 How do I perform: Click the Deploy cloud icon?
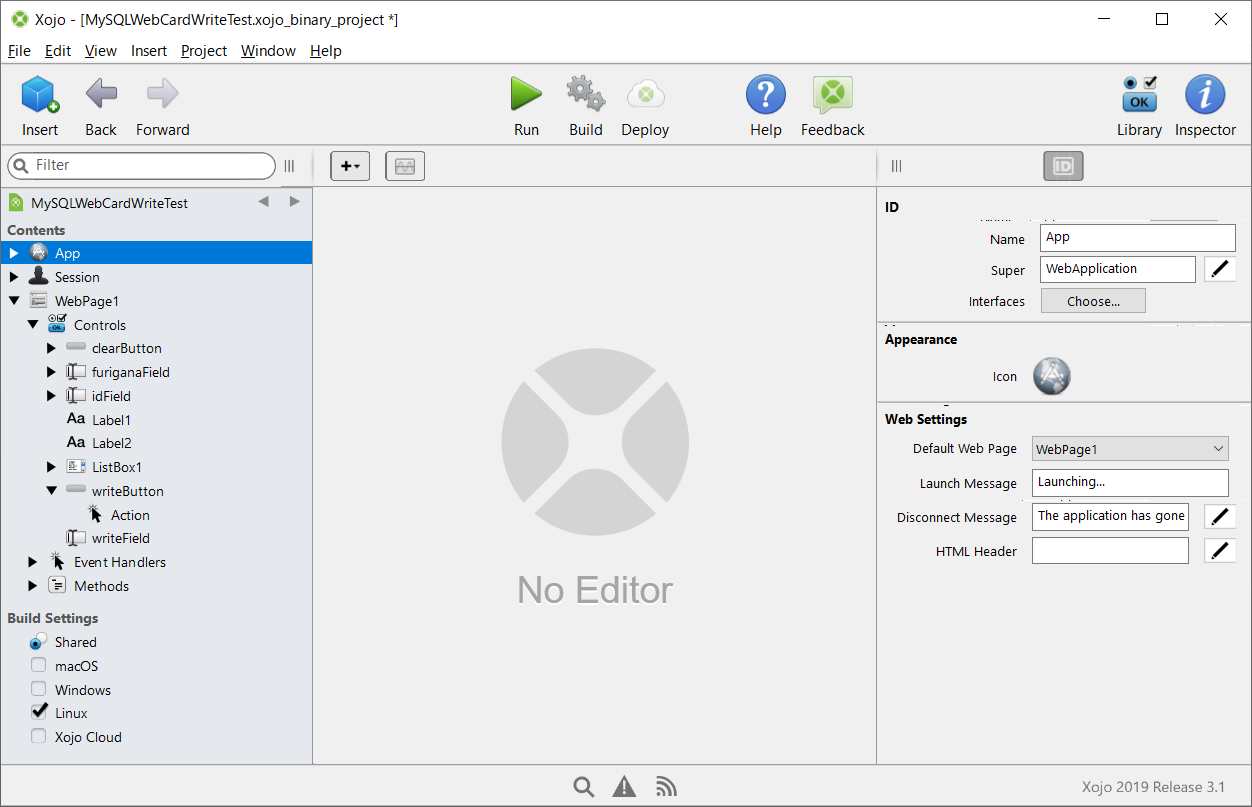tap(646, 95)
